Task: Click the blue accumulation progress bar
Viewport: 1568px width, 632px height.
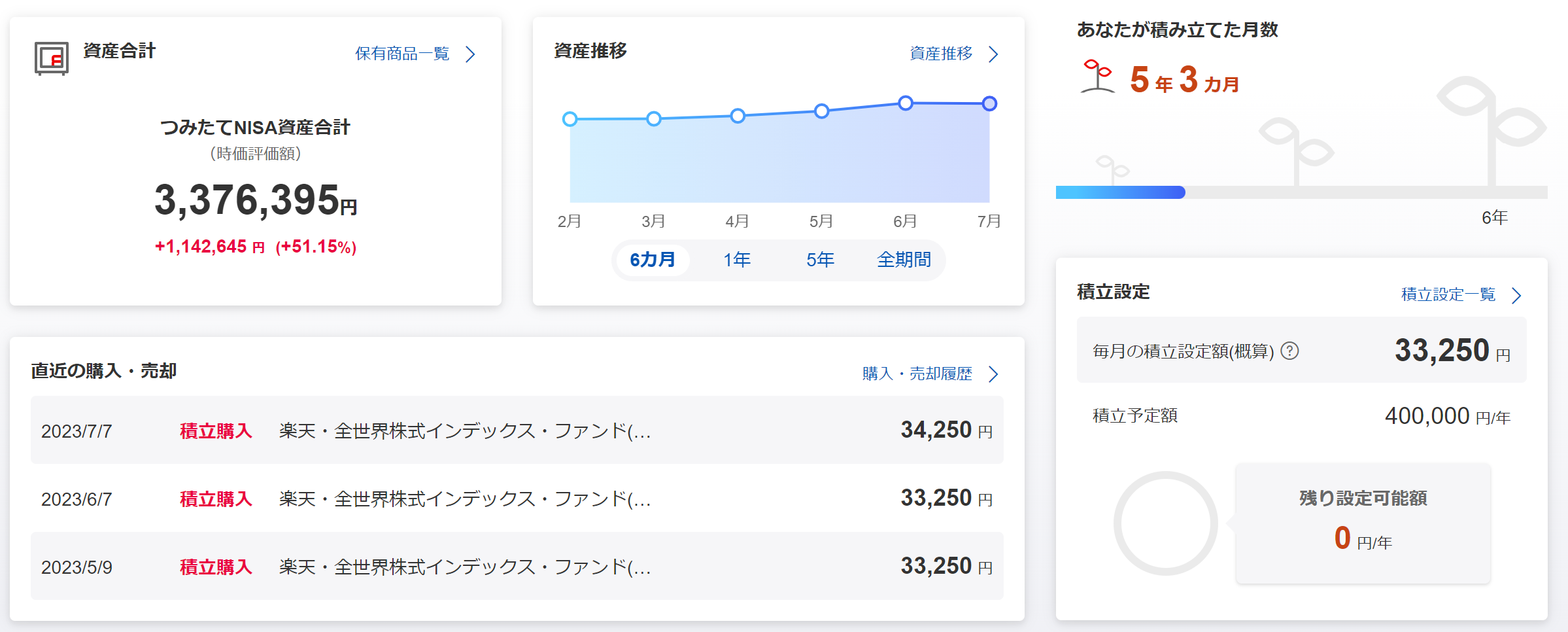Action: (x=1120, y=192)
